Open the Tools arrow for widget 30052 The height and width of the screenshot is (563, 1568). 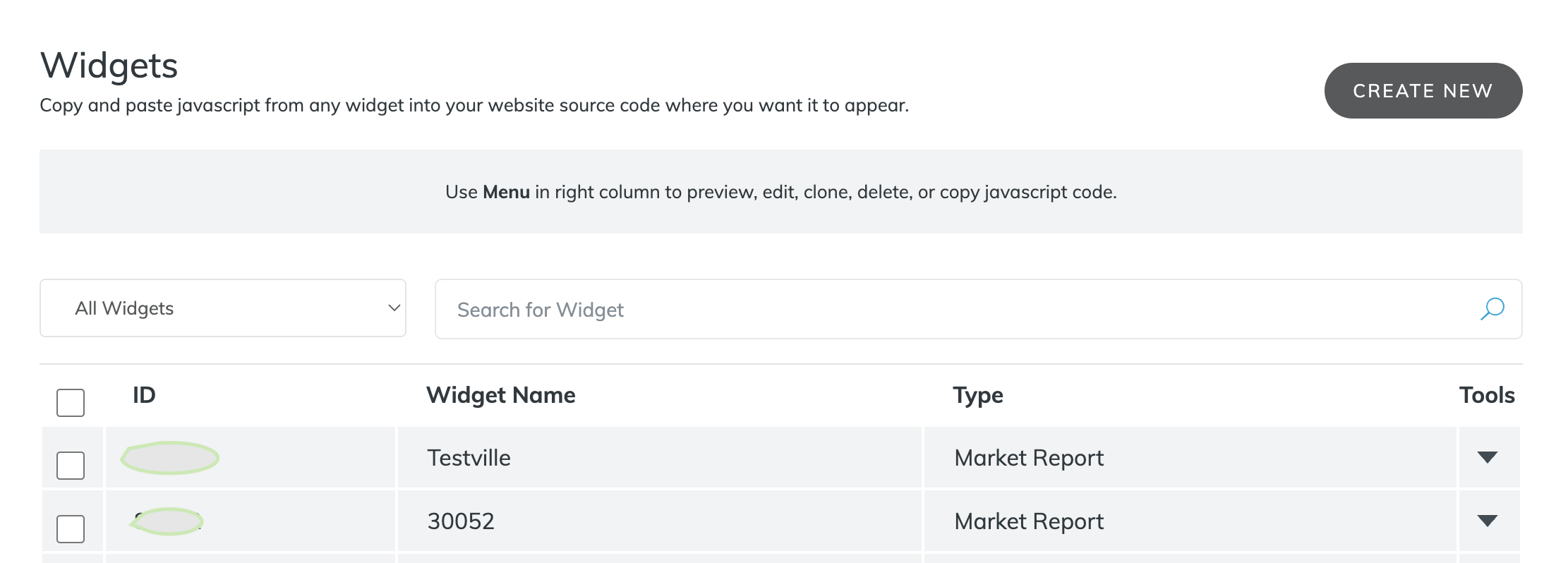(x=1487, y=521)
